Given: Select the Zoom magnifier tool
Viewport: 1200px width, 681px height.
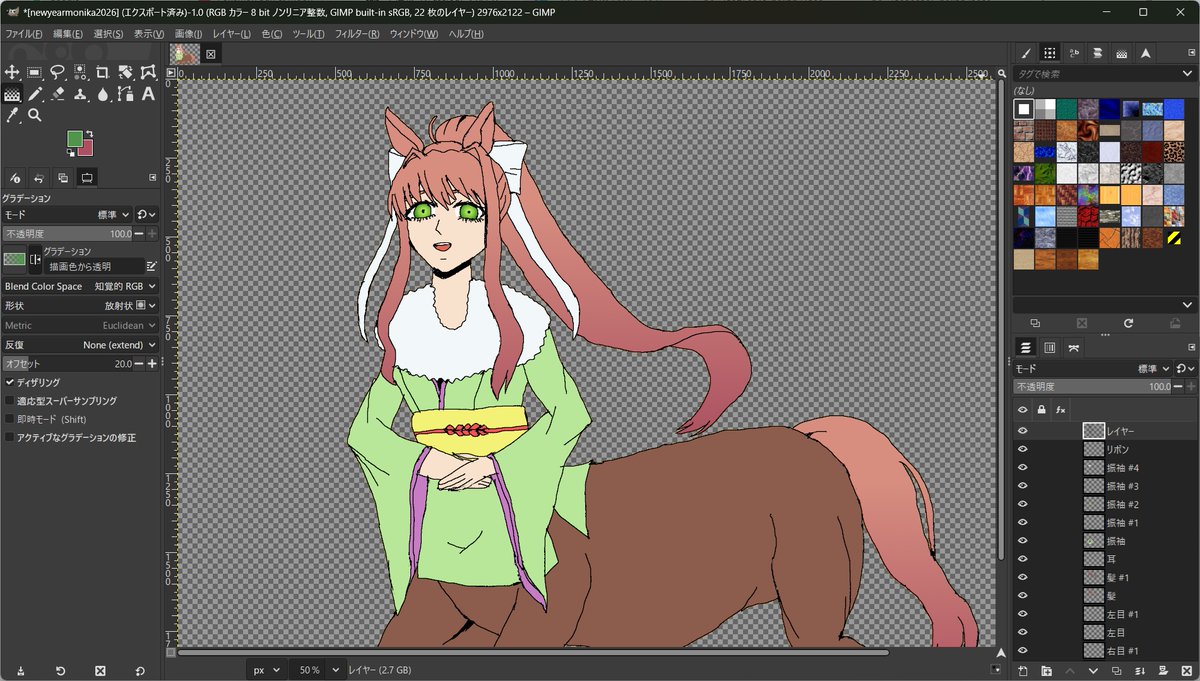Looking at the screenshot, I should [x=35, y=116].
